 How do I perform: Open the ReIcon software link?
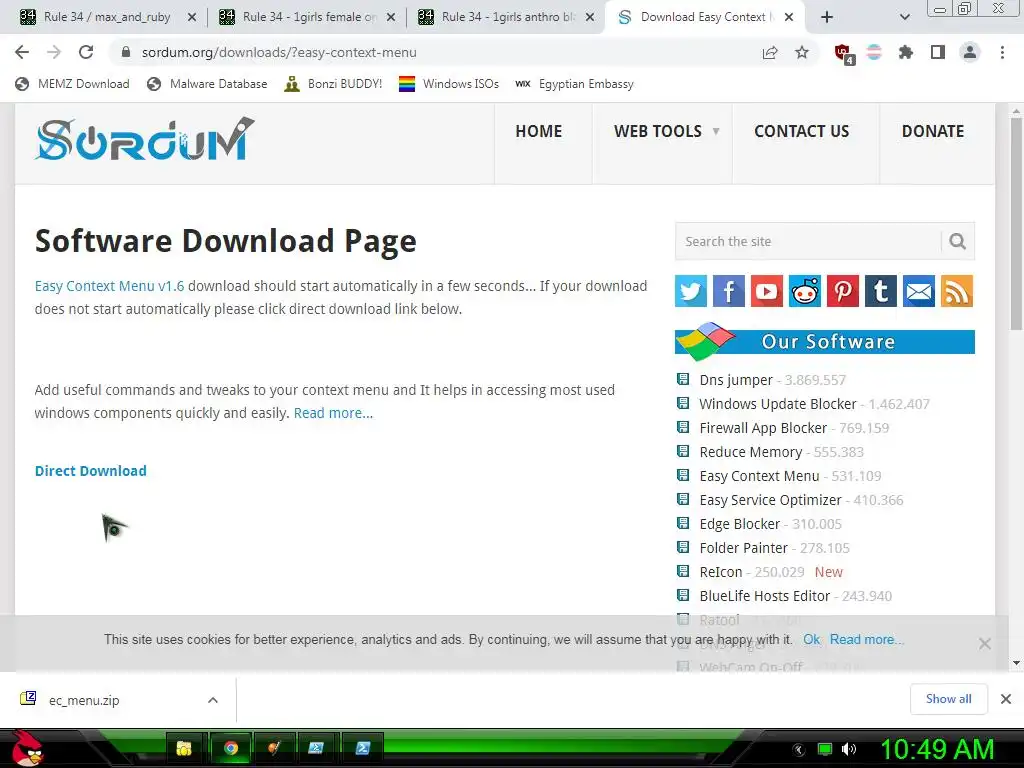721,572
